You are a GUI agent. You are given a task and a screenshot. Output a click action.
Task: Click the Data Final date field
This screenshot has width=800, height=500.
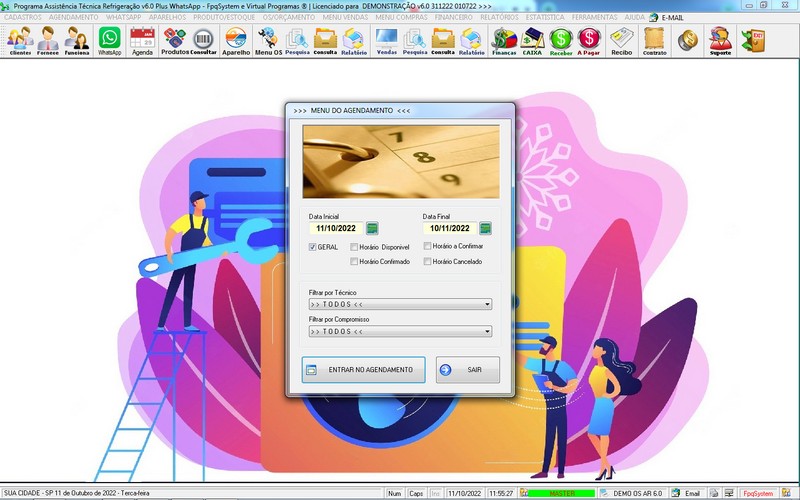pos(449,228)
